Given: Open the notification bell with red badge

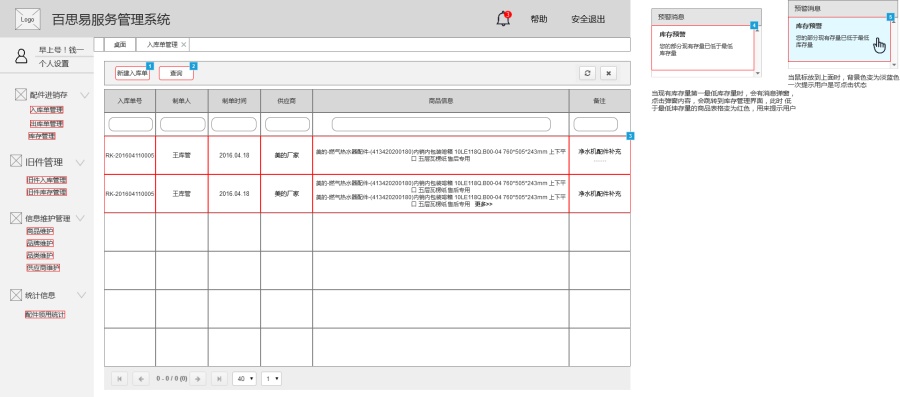Looking at the screenshot, I should [503, 18].
